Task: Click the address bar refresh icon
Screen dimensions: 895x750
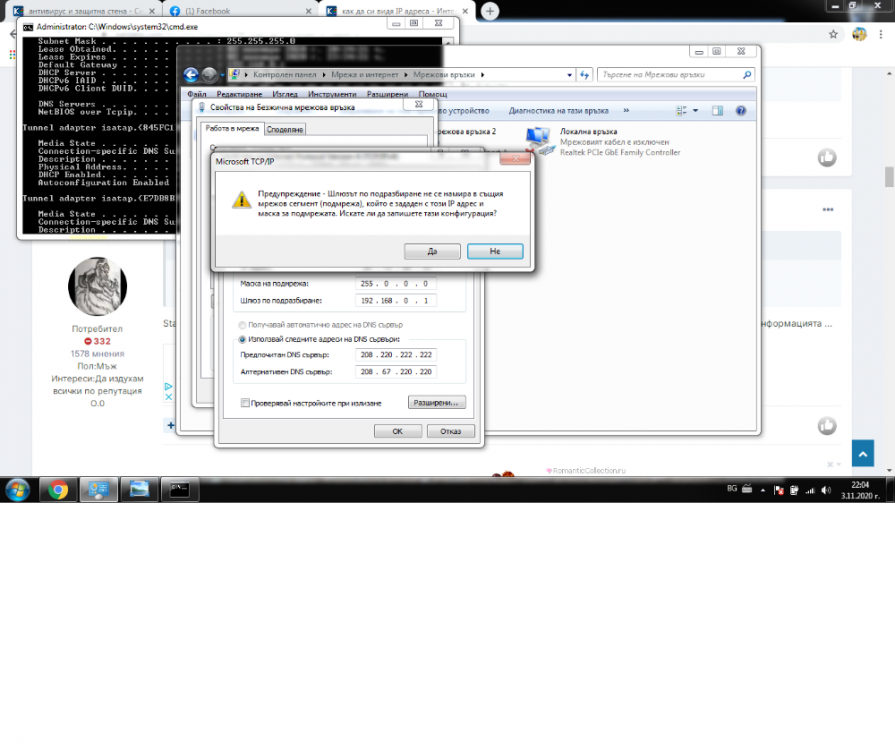Action: click(x=584, y=75)
